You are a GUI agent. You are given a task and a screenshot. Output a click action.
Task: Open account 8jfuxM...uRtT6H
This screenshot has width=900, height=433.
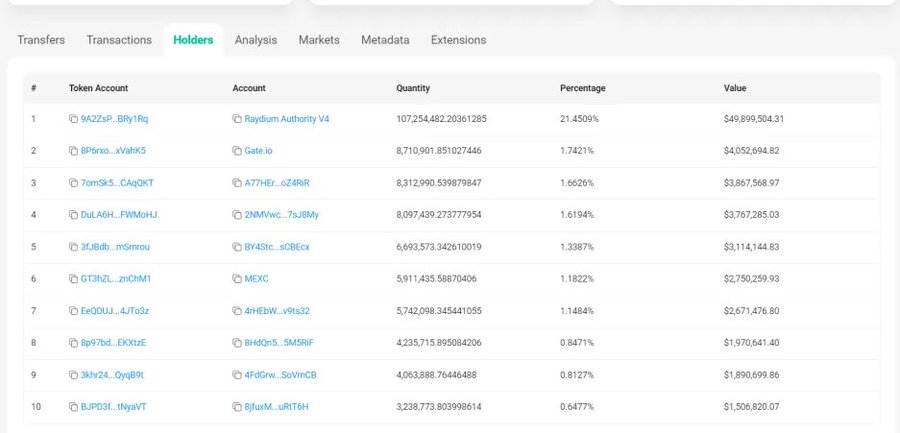277,407
